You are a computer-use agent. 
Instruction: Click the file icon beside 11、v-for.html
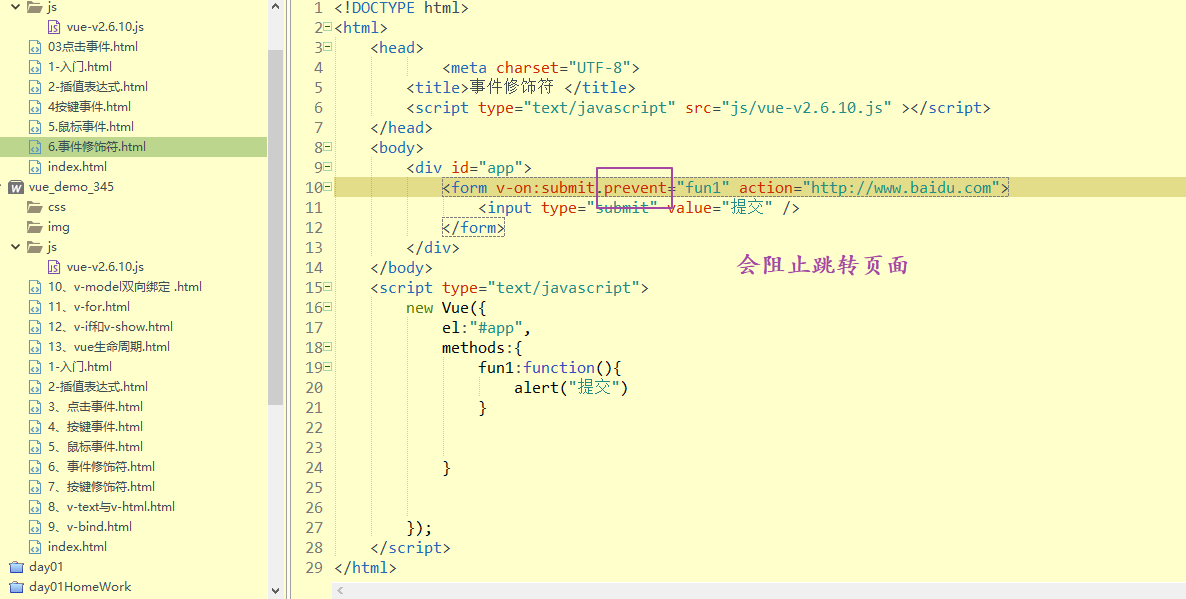[x=35, y=307]
